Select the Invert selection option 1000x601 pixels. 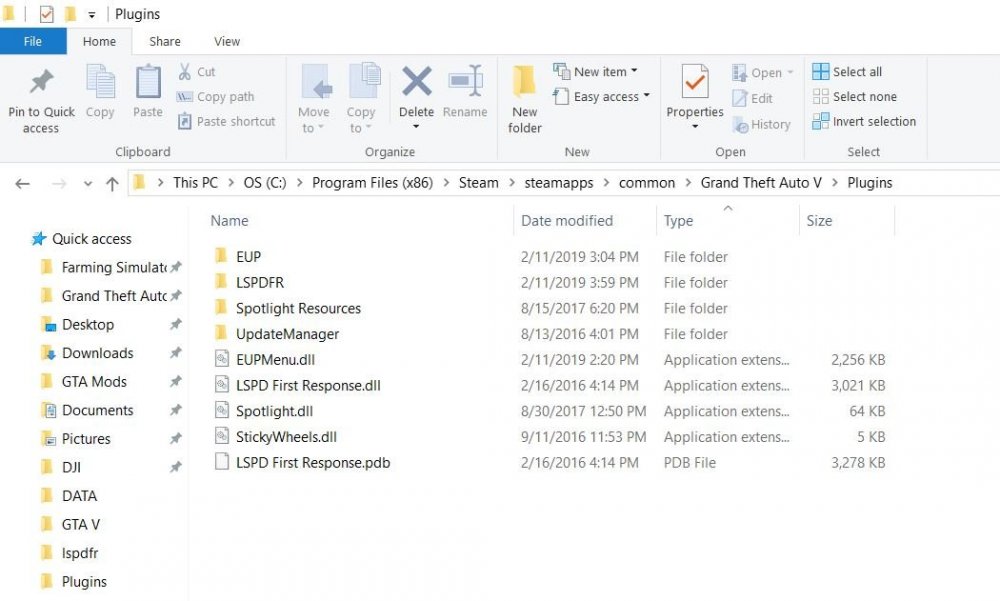pyautogui.click(x=864, y=121)
